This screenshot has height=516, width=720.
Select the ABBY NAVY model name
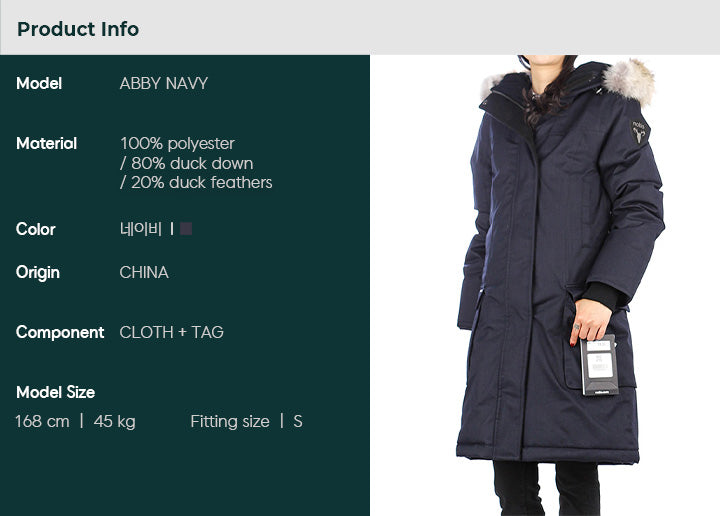click(163, 83)
